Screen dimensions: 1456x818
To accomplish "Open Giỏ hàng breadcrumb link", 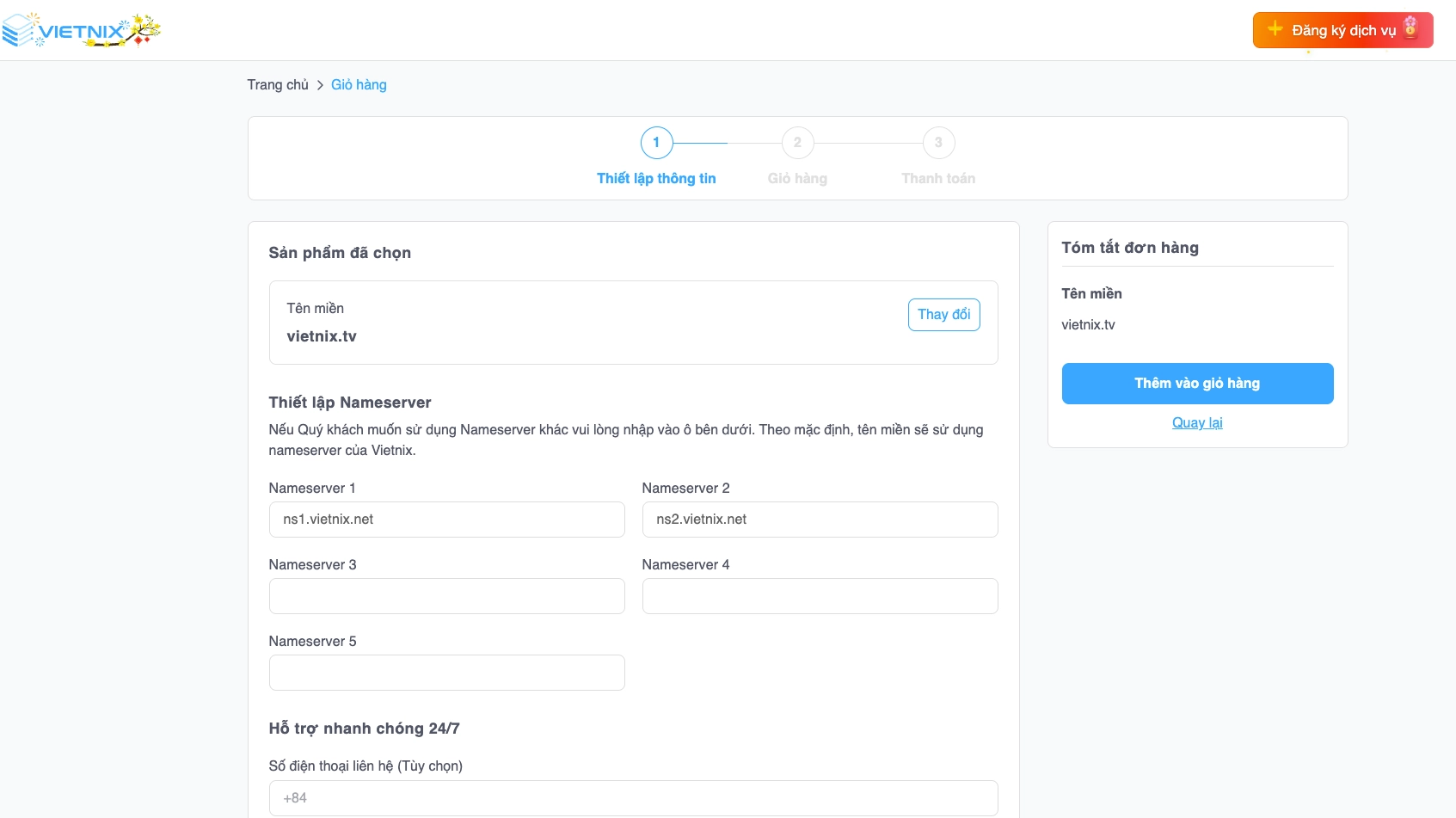I will (x=359, y=85).
